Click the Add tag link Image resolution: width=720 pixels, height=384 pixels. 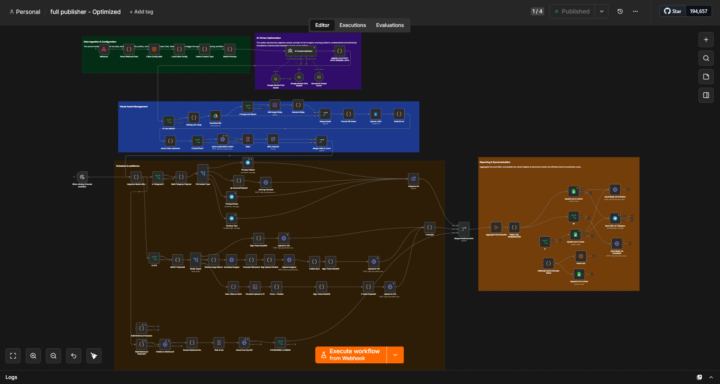click(x=141, y=12)
